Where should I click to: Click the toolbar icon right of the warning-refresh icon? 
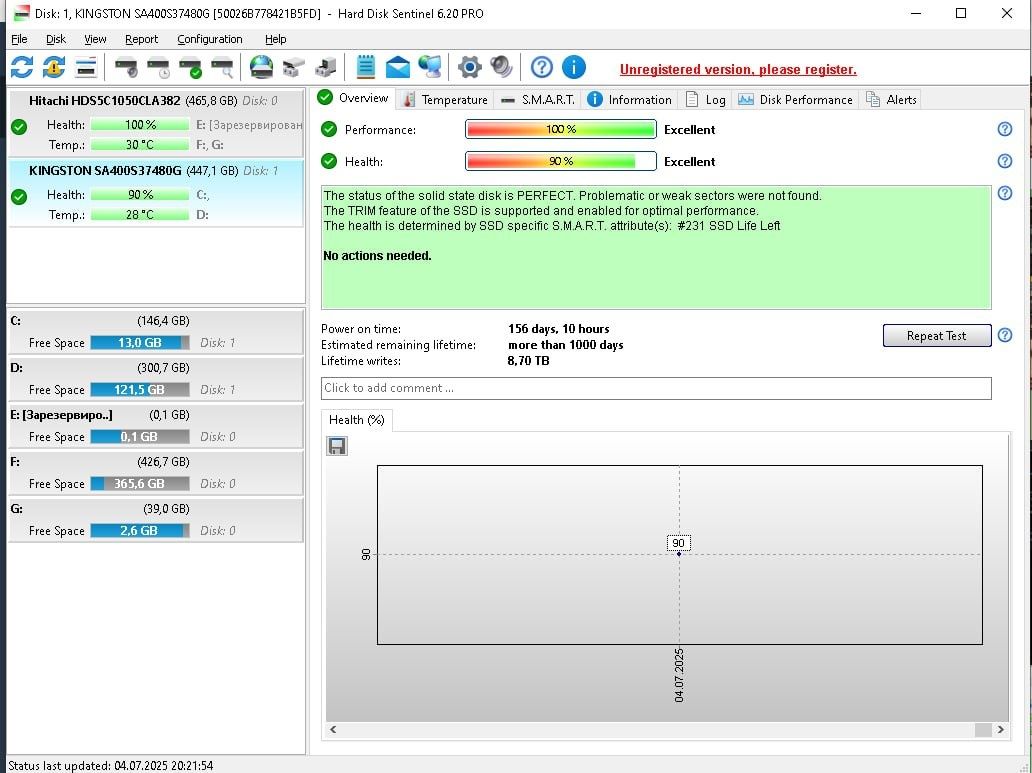[86, 67]
